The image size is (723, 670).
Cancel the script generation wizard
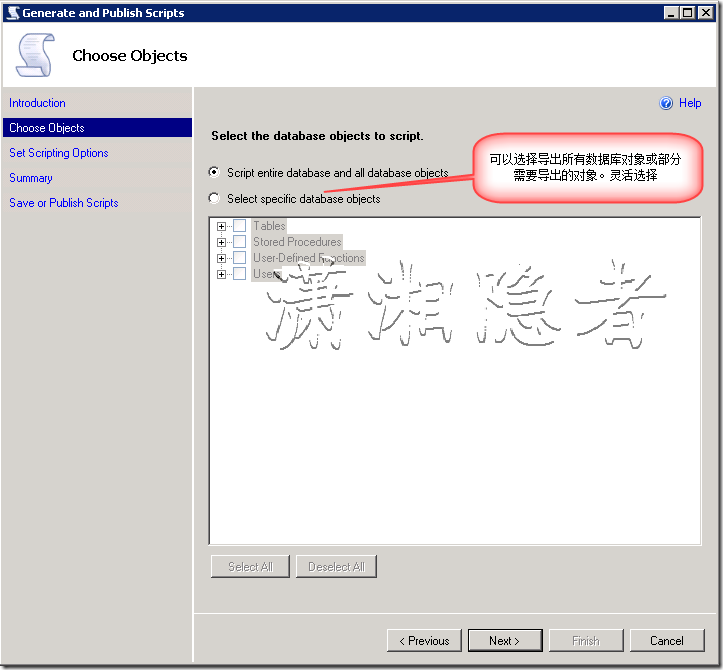(x=666, y=641)
